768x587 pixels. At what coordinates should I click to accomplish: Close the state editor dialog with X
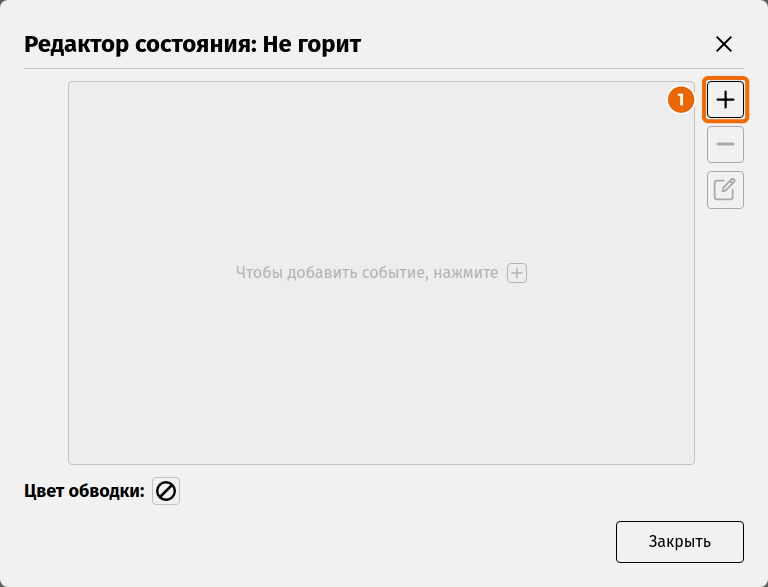click(723, 44)
